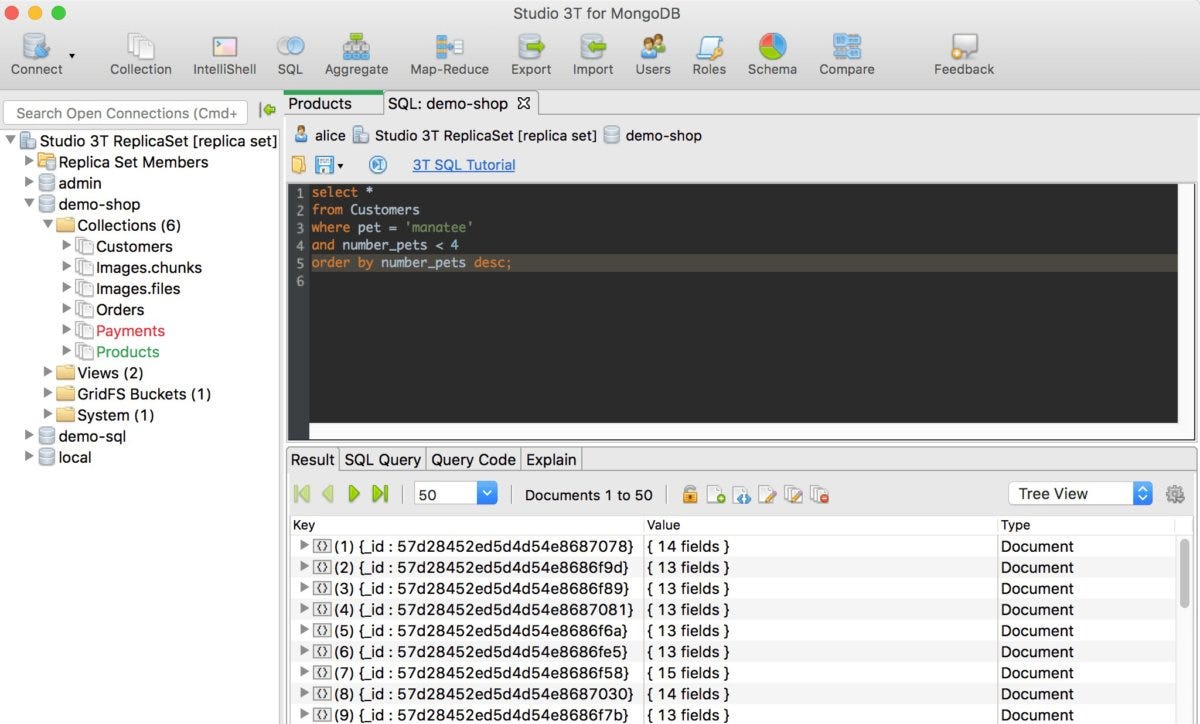
Task: Open the Aggregate pipeline editor
Action: pyautogui.click(x=356, y=52)
